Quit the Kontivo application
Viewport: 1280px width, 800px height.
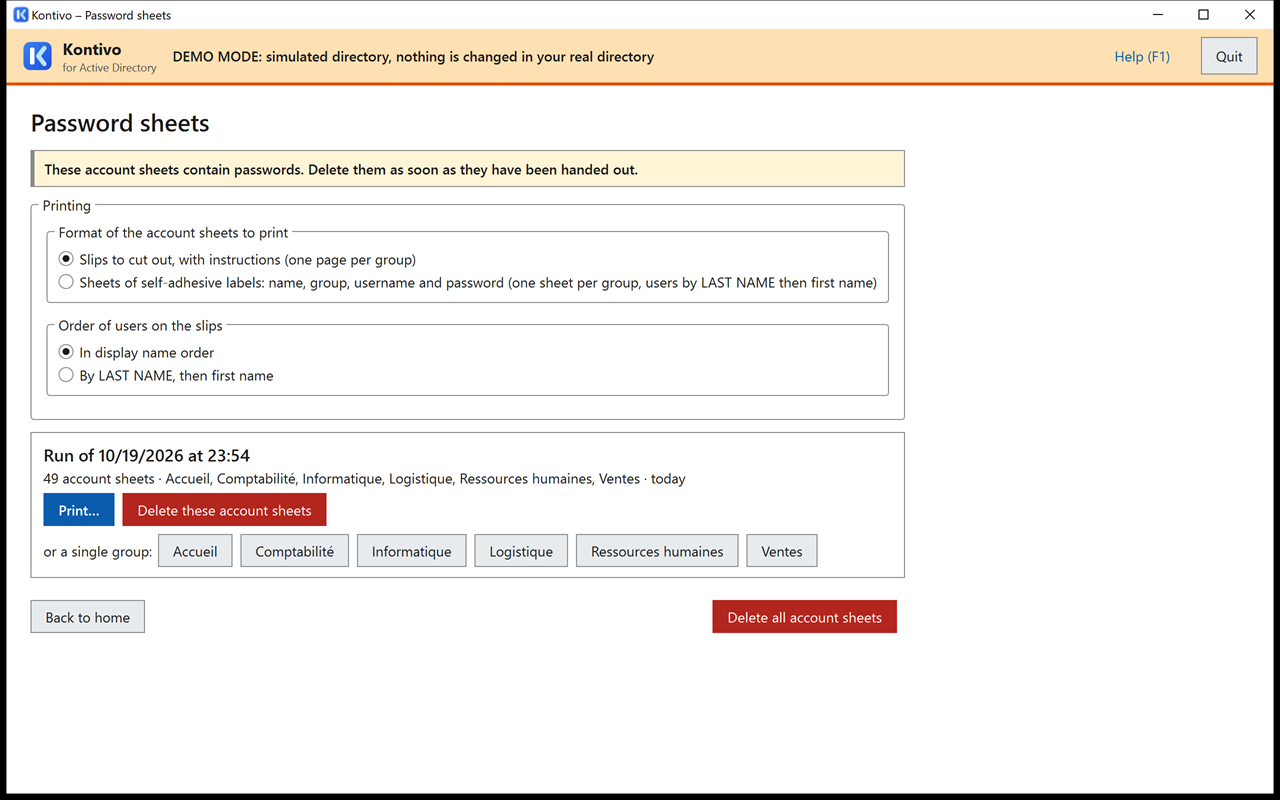point(1229,56)
